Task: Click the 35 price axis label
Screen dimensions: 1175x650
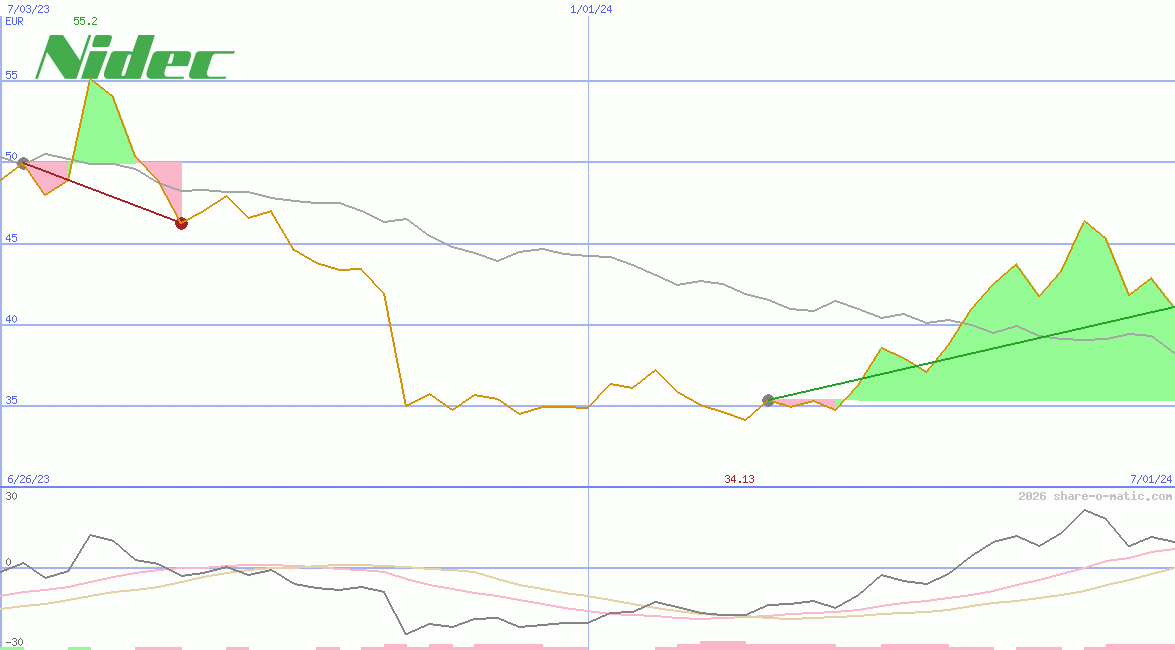Action: pyautogui.click(x=11, y=400)
